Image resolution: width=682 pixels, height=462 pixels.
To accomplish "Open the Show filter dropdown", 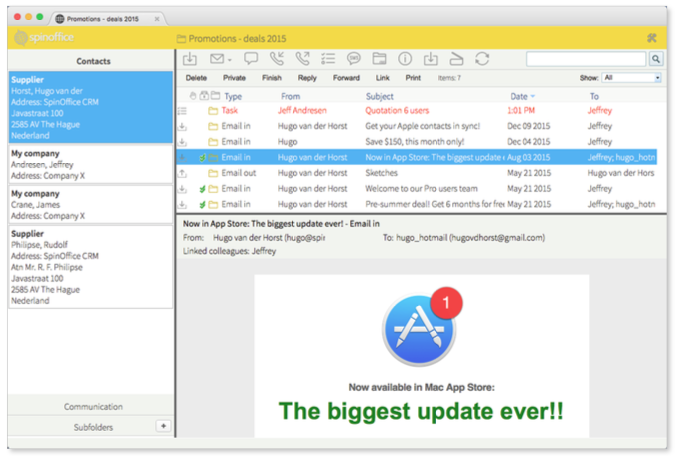I will (632, 78).
